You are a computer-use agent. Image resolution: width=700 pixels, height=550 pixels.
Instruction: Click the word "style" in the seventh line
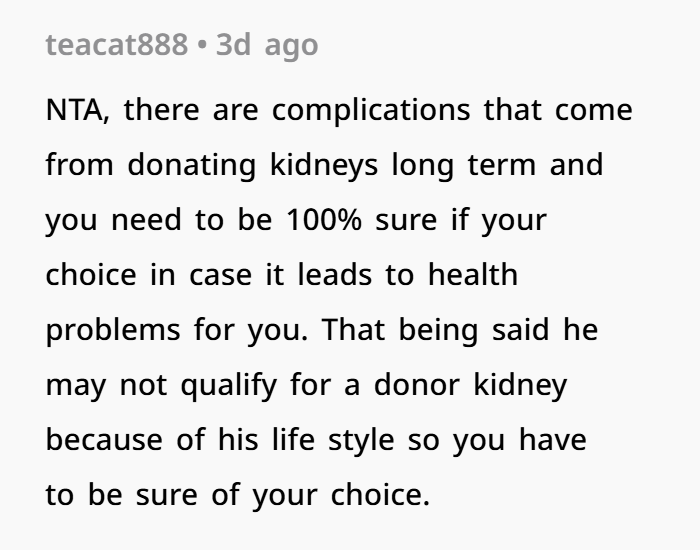pyautogui.click(x=352, y=440)
